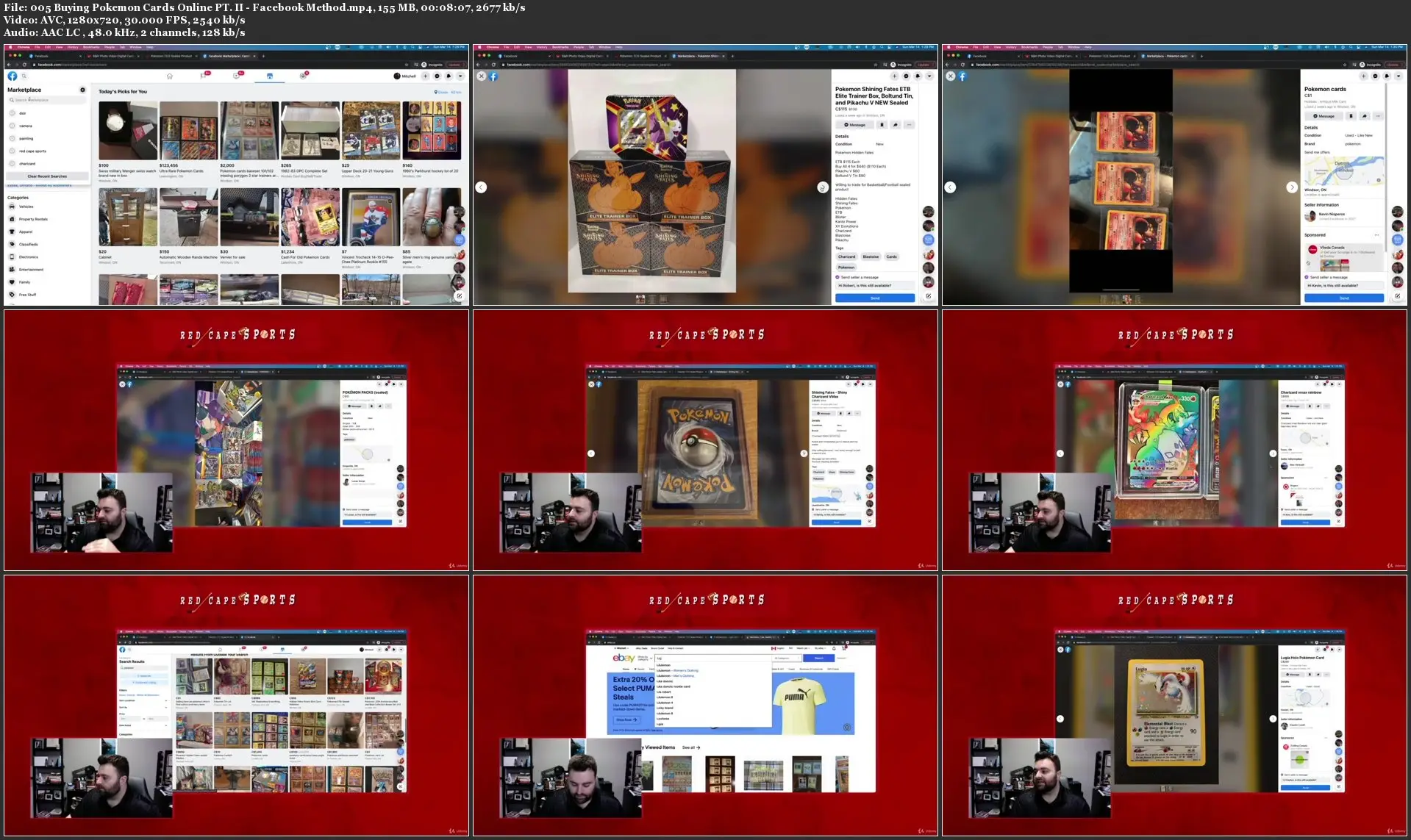Click the reload icon in the Marketplace home frame

tap(25, 65)
